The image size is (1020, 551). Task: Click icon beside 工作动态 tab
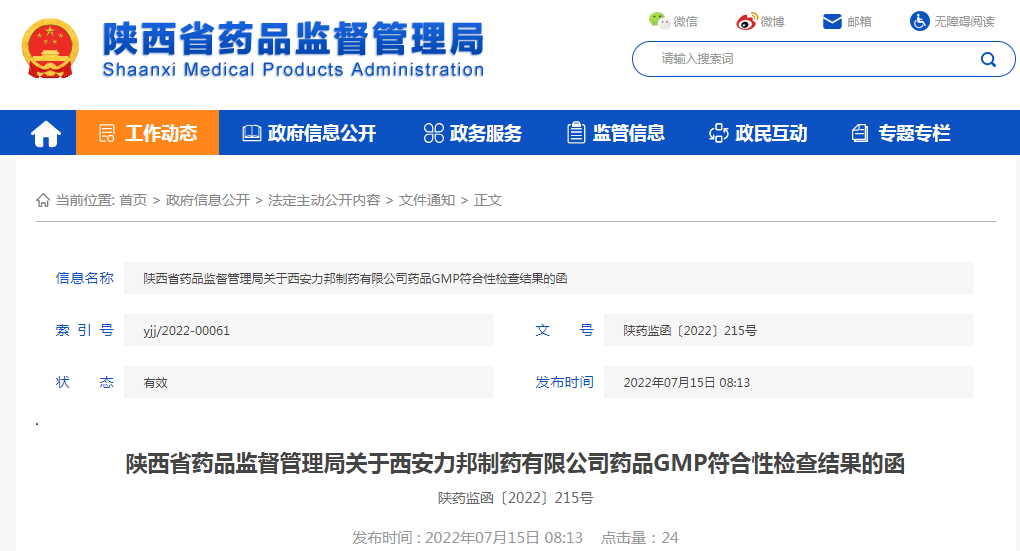[x=107, y=133]
